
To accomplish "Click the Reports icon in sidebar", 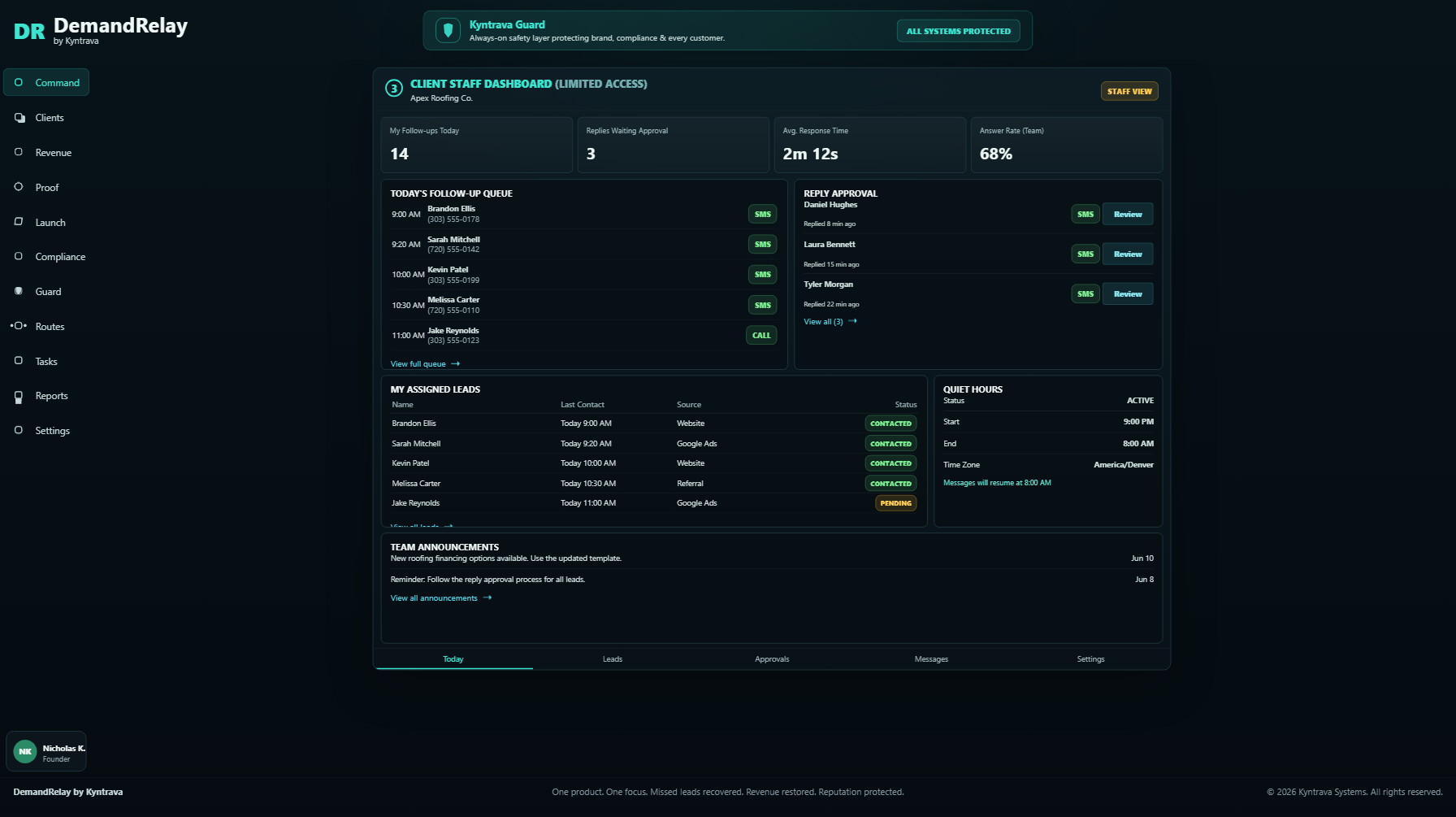I will (x=19, y=397).
